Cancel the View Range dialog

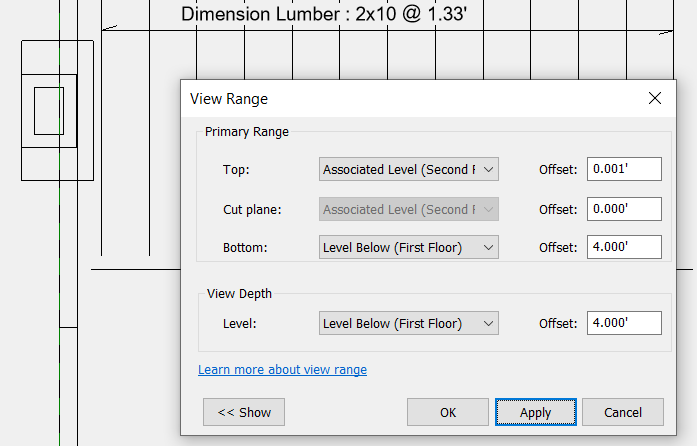click(x=623, y=412)
